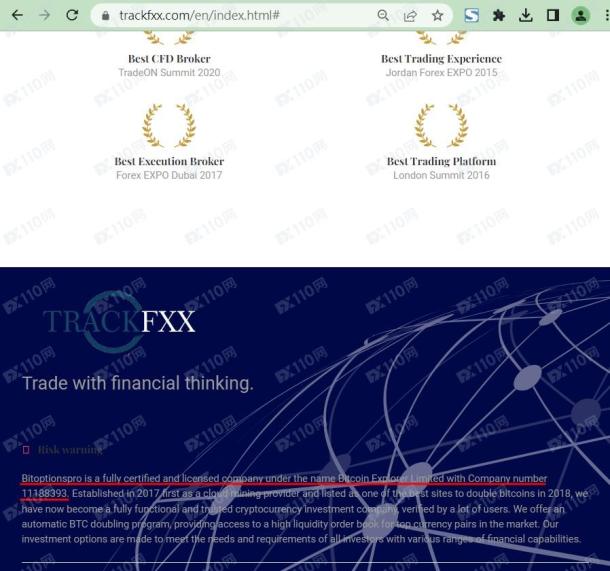This screenshot has height=571, width=610.
Task: Click Forex EXPO Dubai 2017 text
Action: (169, 175)
